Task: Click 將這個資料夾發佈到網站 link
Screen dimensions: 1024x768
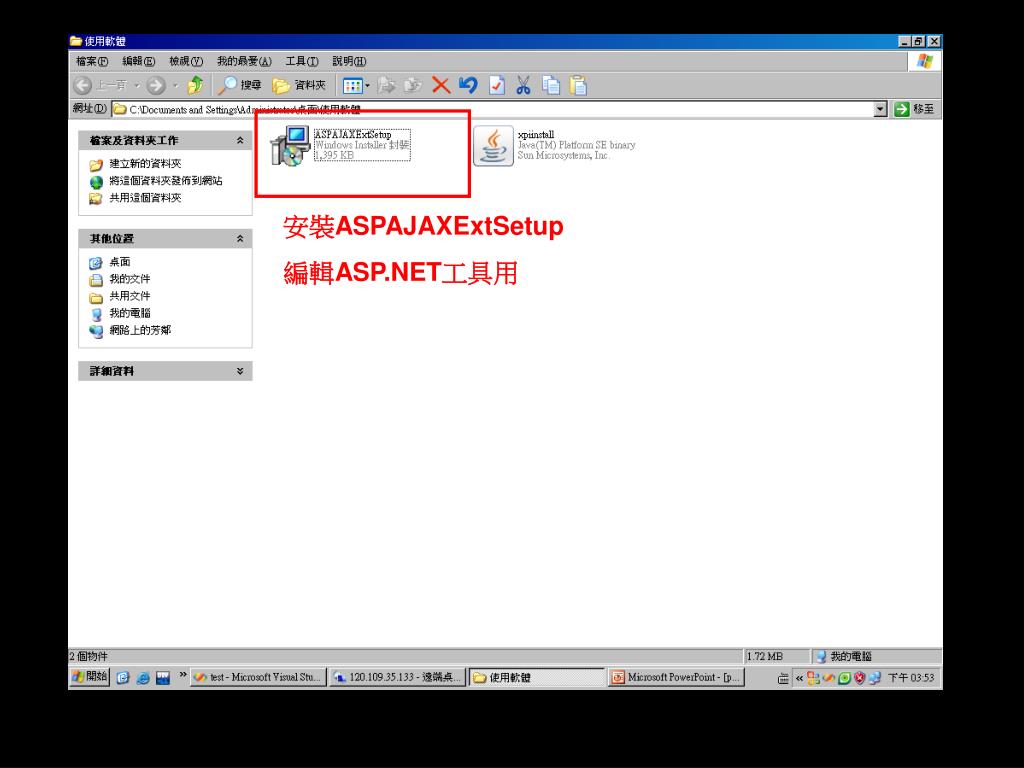Action: (166, 181)
